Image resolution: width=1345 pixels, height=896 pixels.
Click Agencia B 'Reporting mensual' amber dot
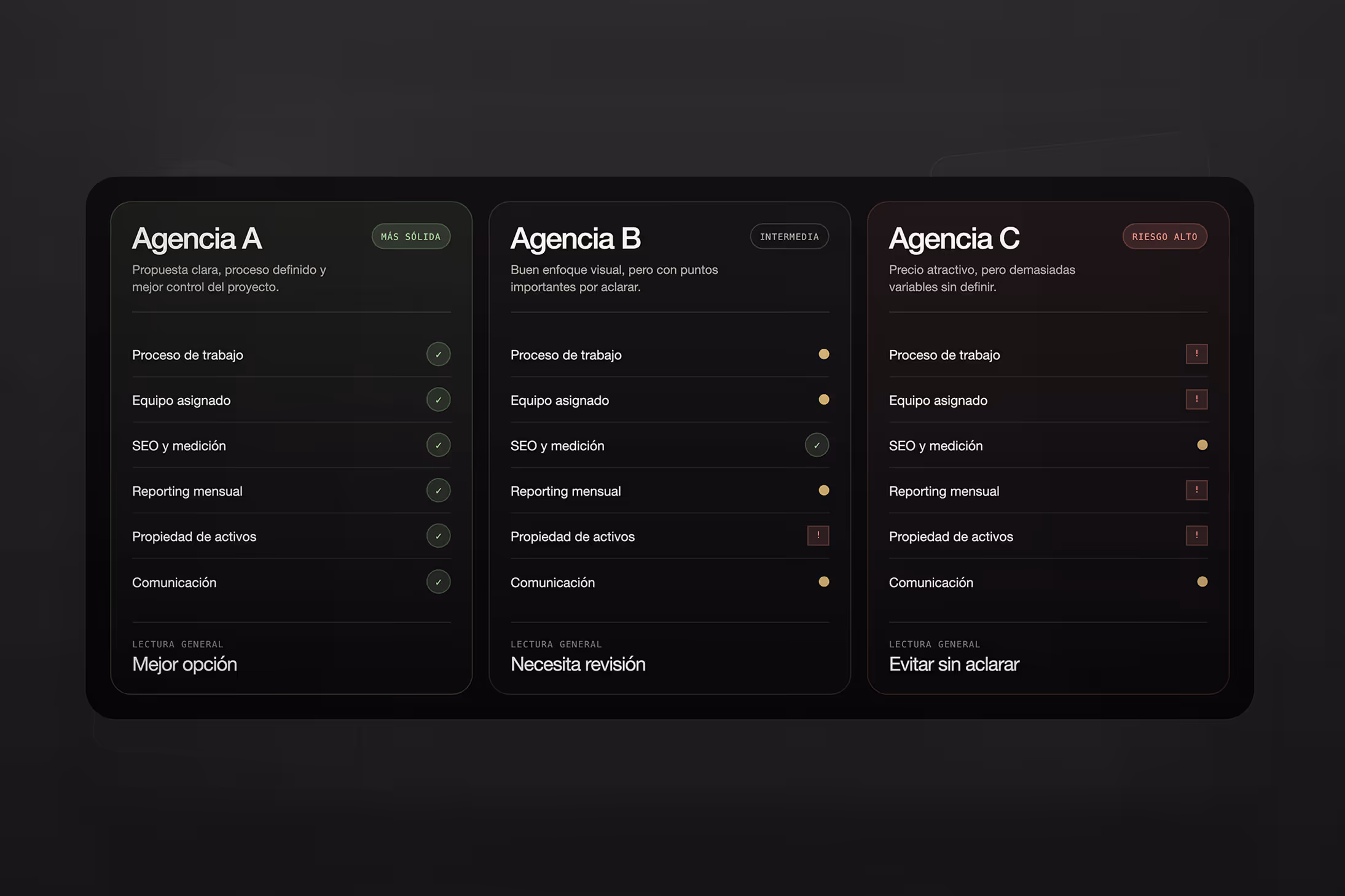tap(823, 490)
